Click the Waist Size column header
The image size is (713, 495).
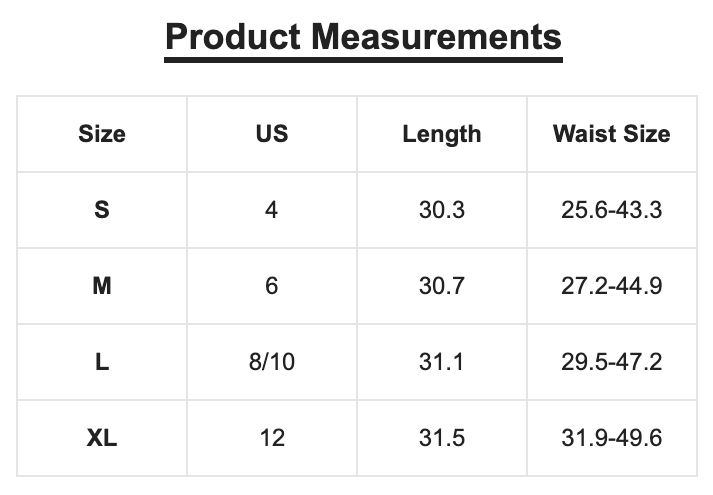coord(612,134)
